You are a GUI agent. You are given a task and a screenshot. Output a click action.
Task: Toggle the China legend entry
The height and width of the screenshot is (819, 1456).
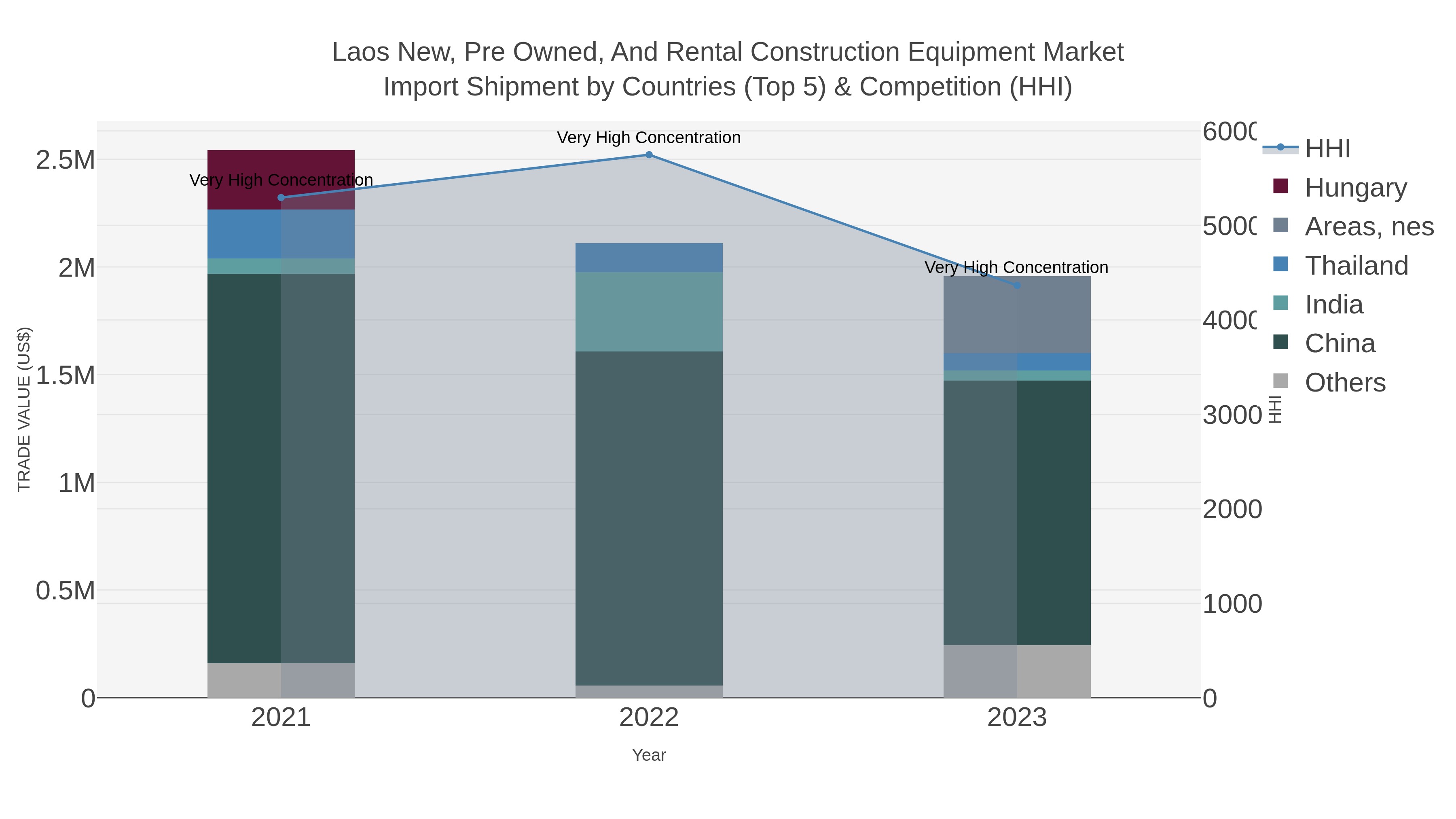(x=1324, y=344)
